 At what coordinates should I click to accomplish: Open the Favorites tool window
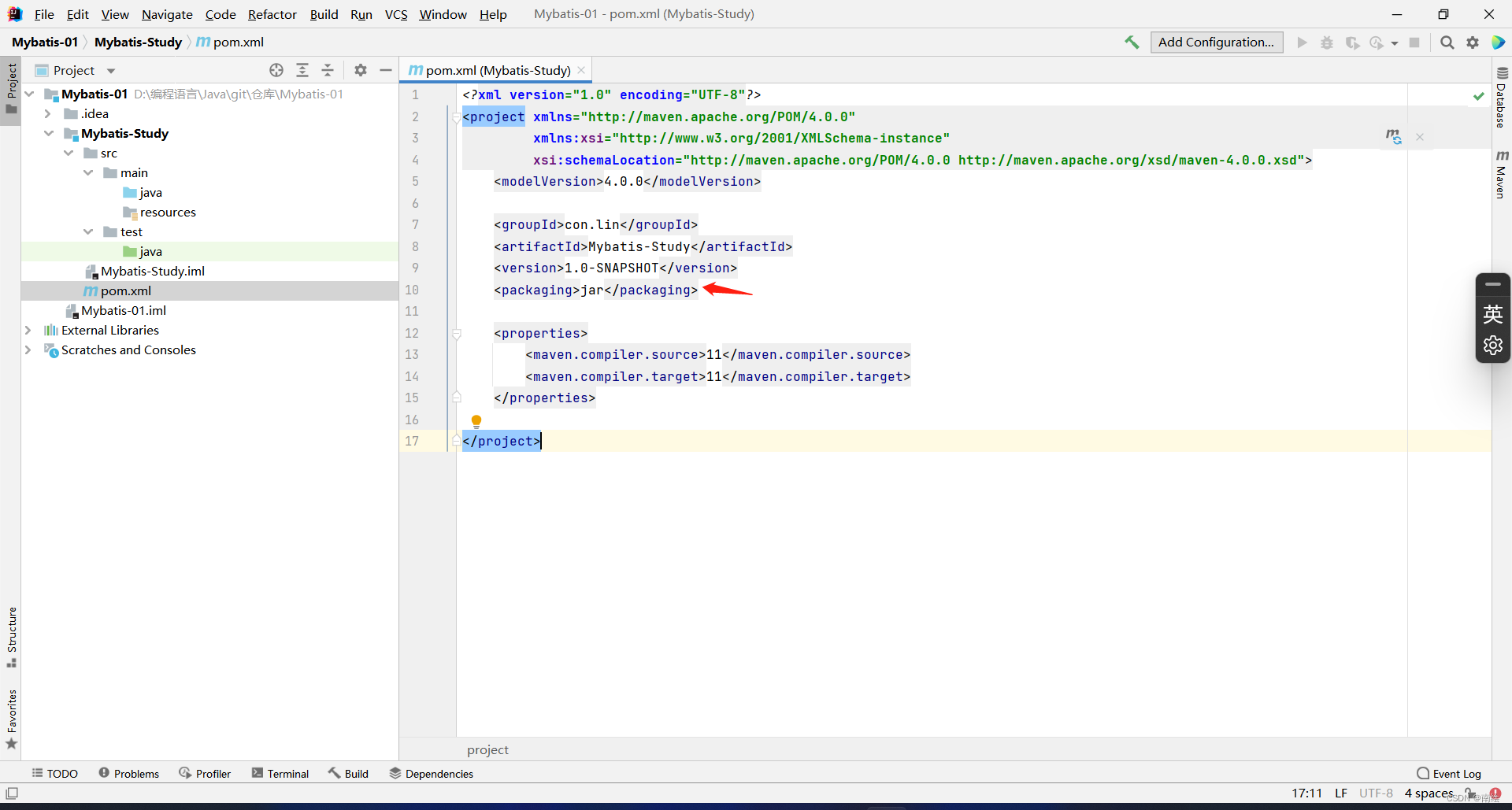12,719
